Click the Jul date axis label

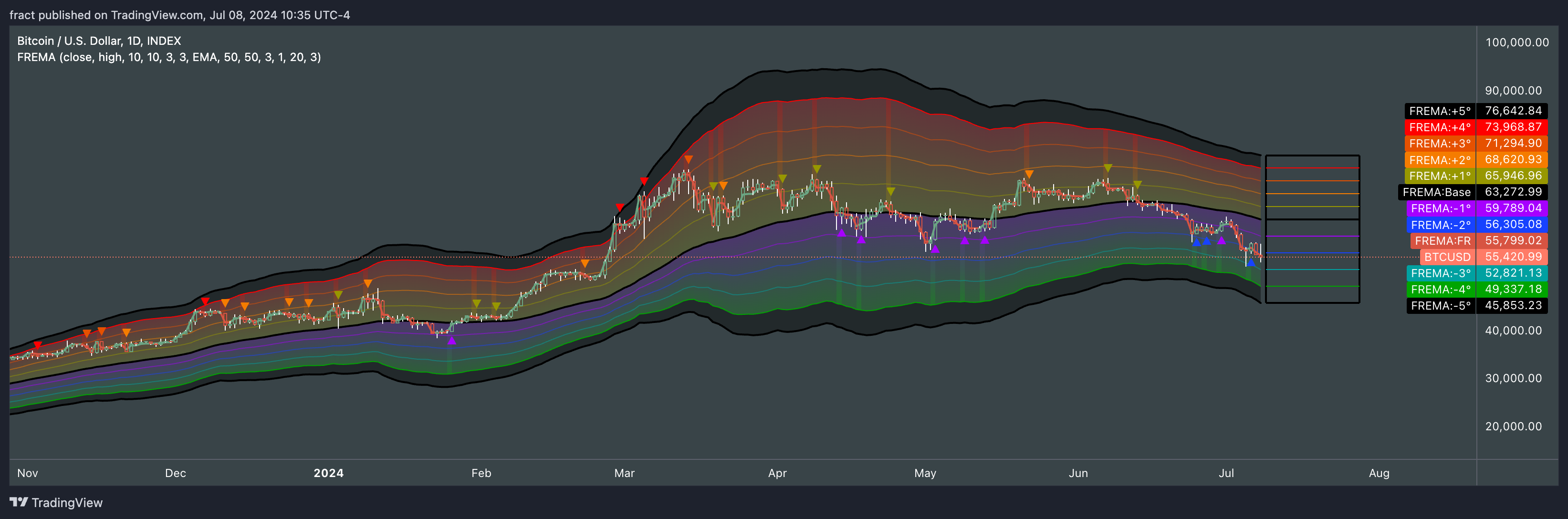1226,473
